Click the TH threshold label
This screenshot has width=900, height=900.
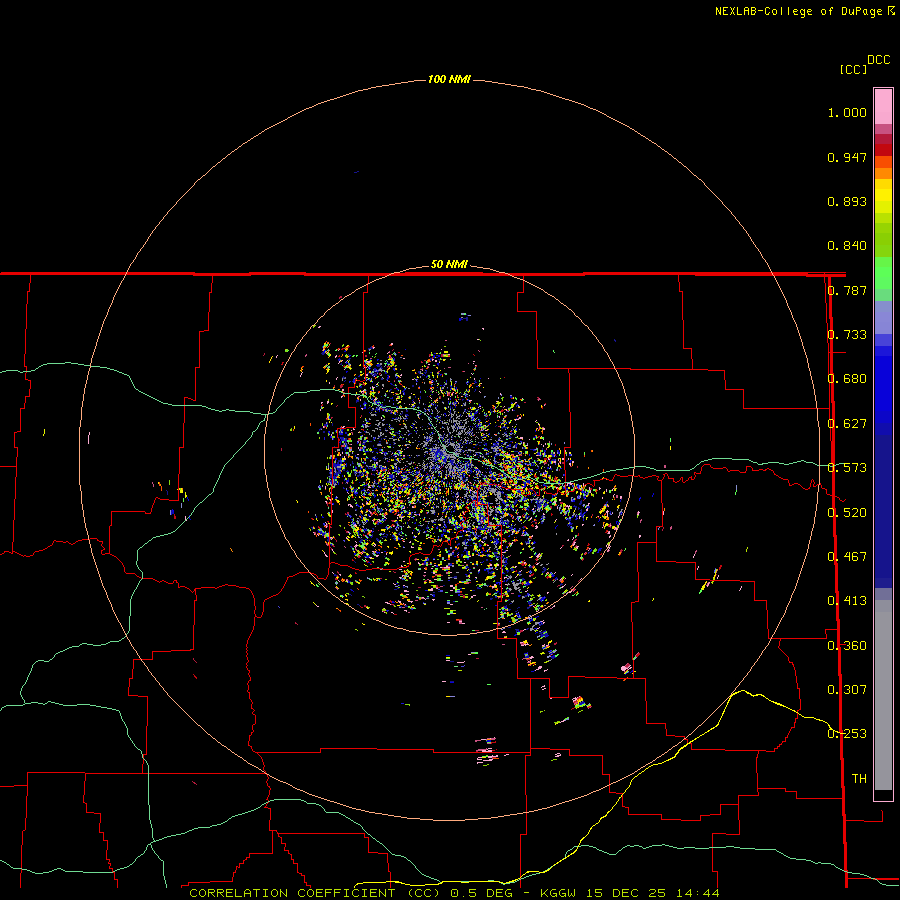(x=859, y=779)
